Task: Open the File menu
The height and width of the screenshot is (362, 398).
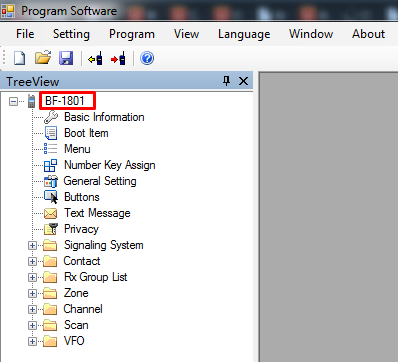Action: [x=25, y=34]
